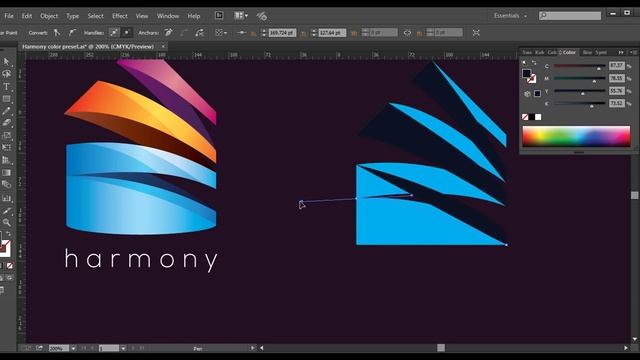Click the Black K slider track
This screenshot has height=360, width=640.
click(x=579, y=104)
